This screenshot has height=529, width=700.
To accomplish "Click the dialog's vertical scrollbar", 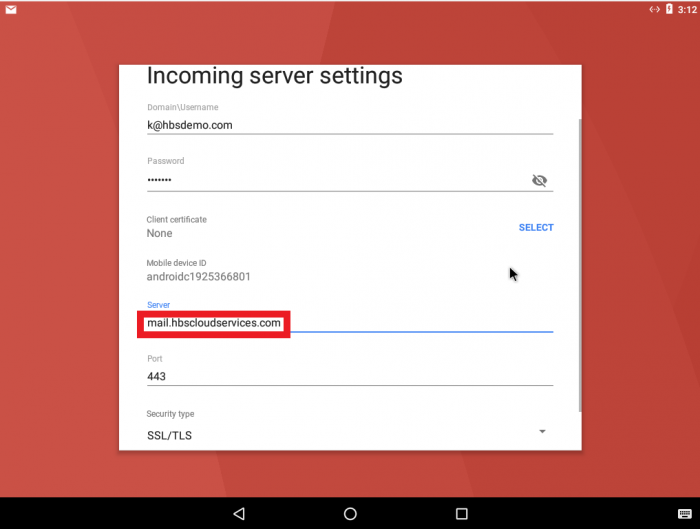I will pos(580,265).
